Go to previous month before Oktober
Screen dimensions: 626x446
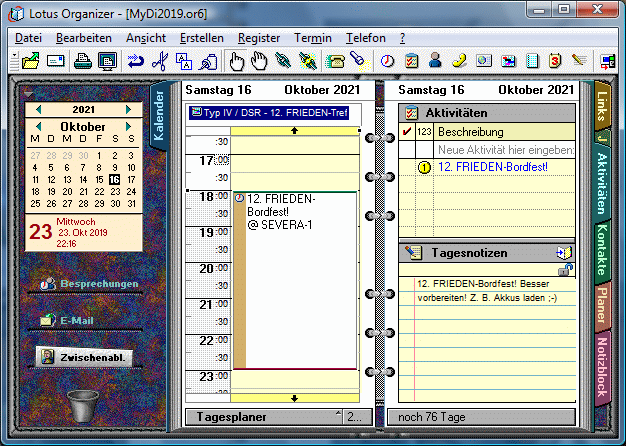(x=39, y=127)
